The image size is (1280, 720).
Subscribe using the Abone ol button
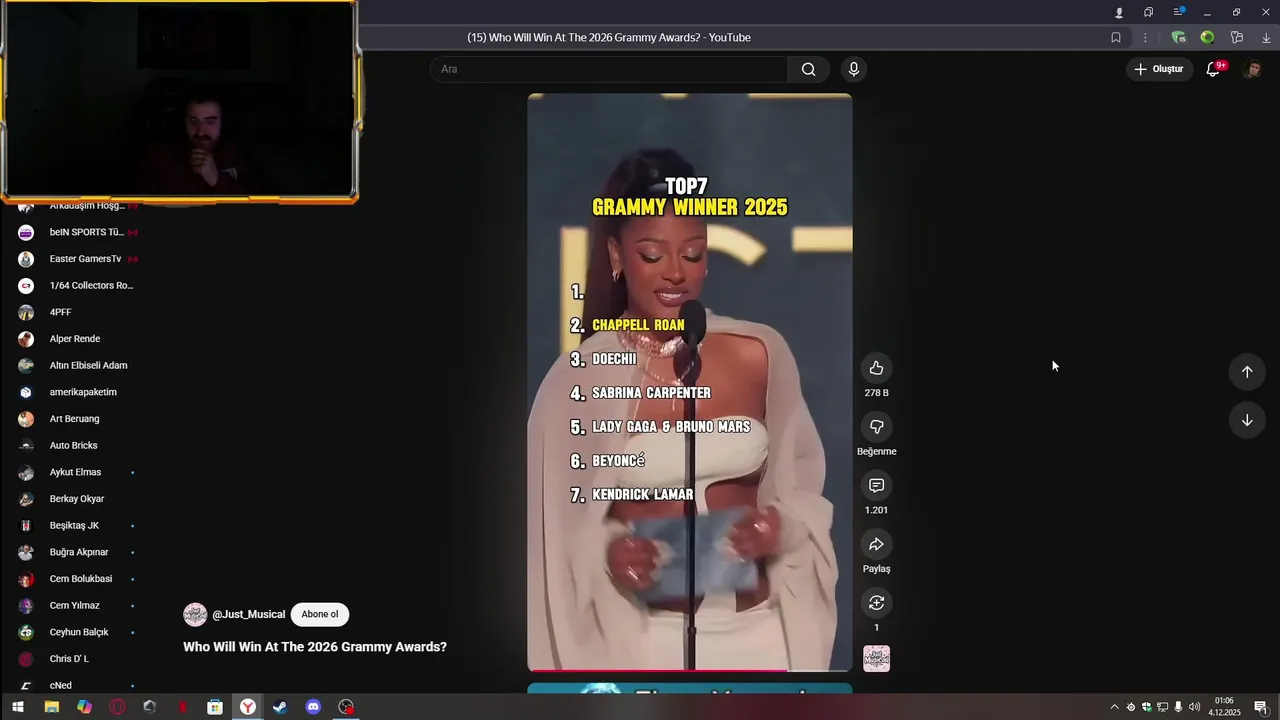coord(320,614)
